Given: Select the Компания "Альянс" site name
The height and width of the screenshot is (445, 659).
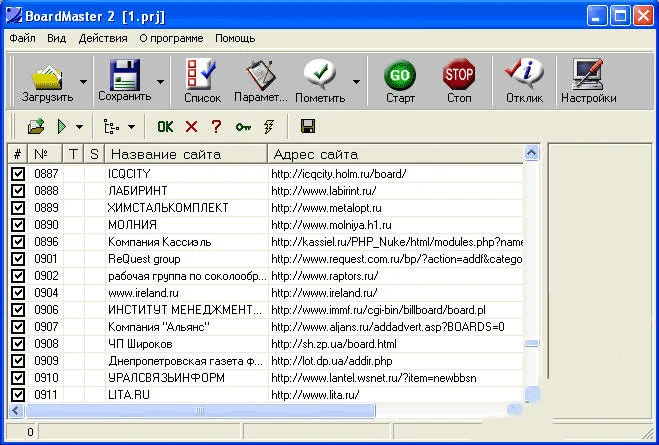Looking at the screenshot, I should (x=158, y=327).
